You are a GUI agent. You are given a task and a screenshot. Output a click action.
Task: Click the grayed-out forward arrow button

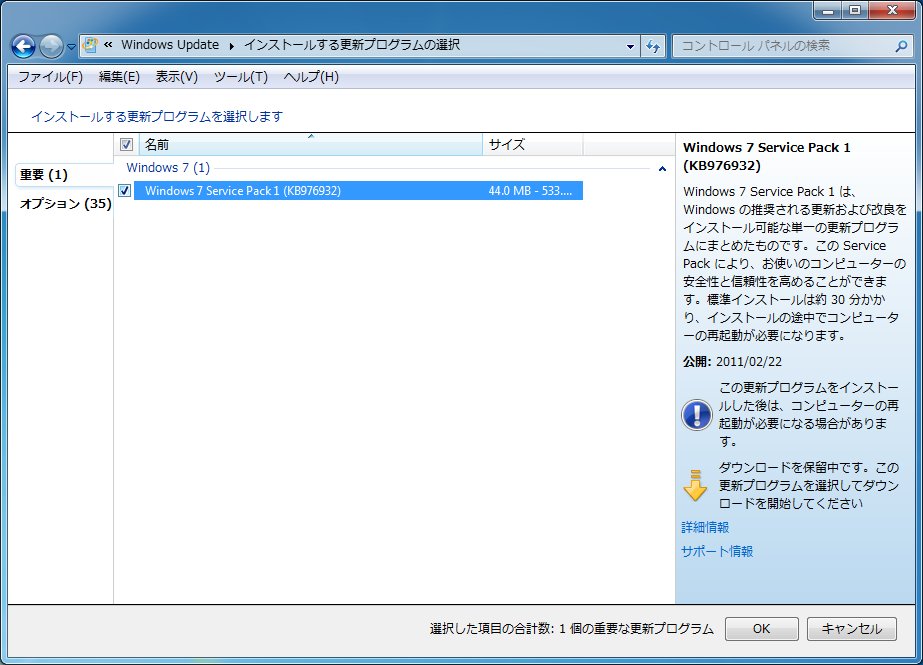point(51,46)
